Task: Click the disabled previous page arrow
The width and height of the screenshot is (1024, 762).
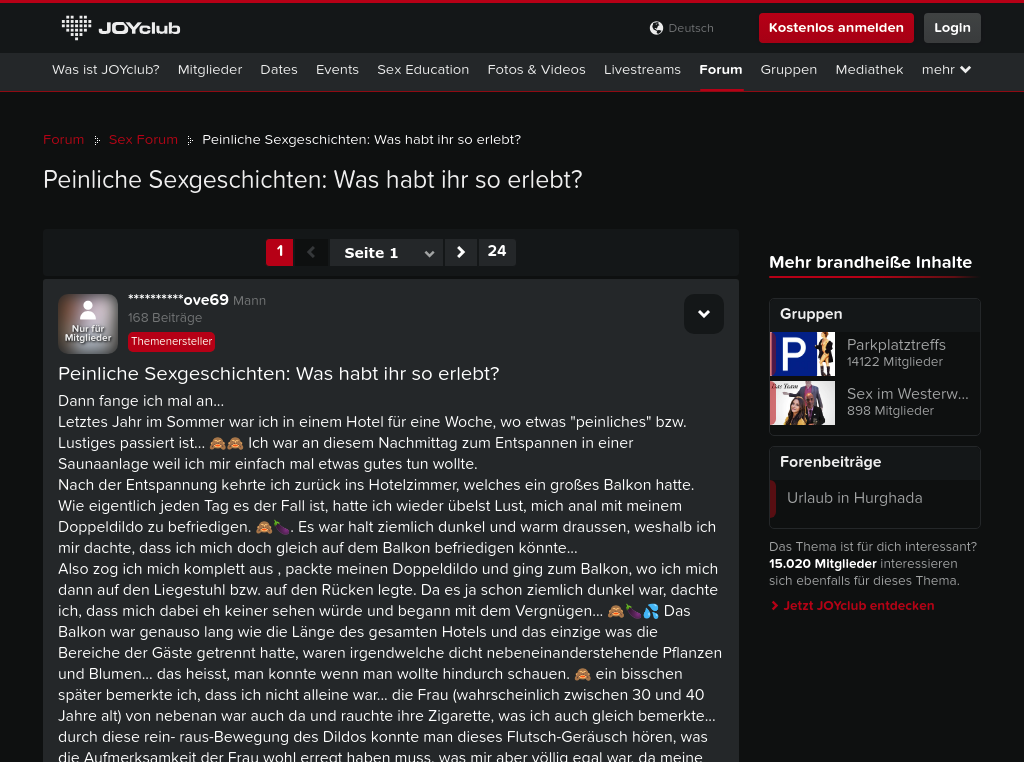Action: click(x=311, y=252)
